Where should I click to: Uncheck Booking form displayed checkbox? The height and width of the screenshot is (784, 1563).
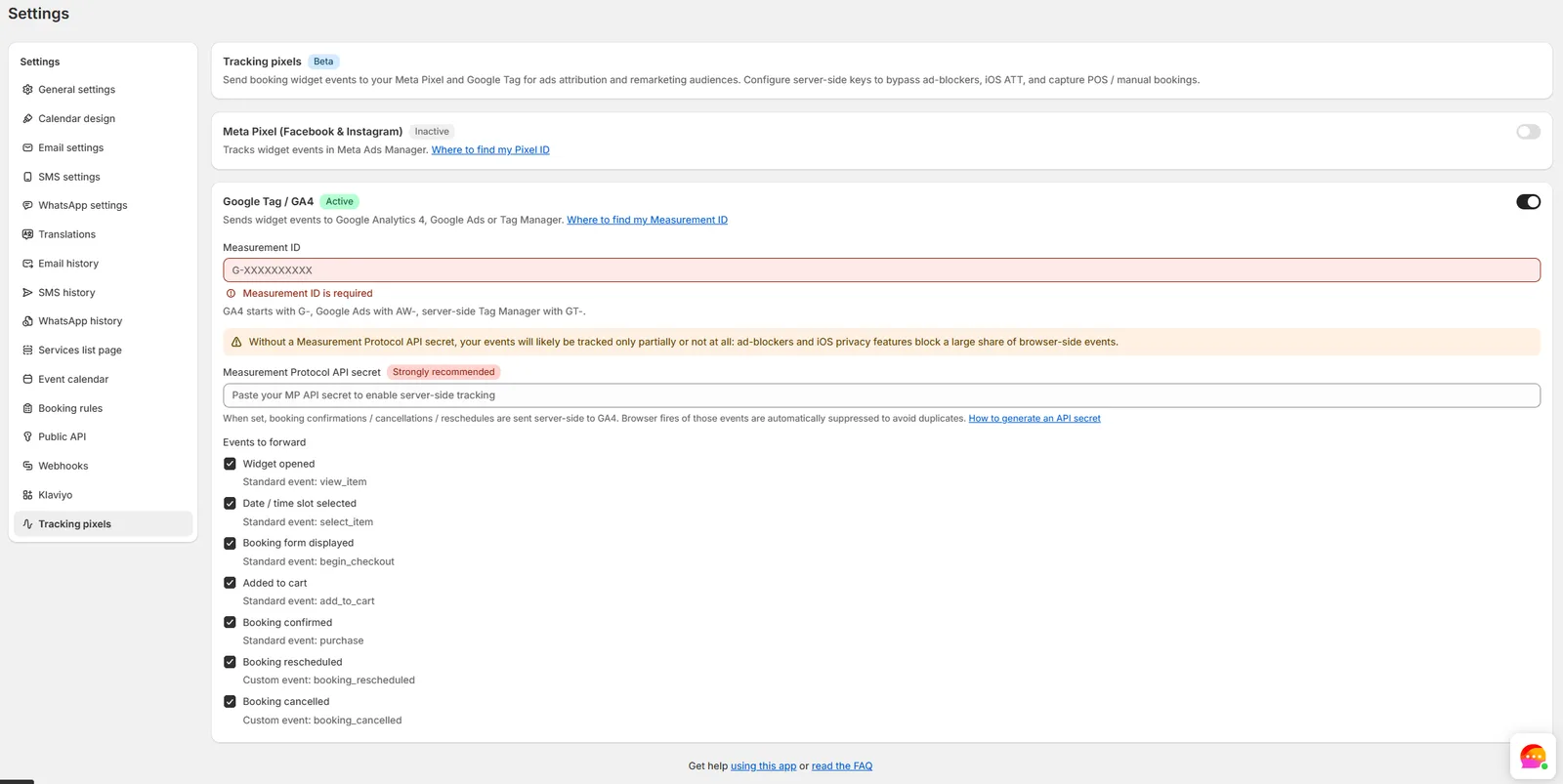pyautogui.click(x=230, y=544)
